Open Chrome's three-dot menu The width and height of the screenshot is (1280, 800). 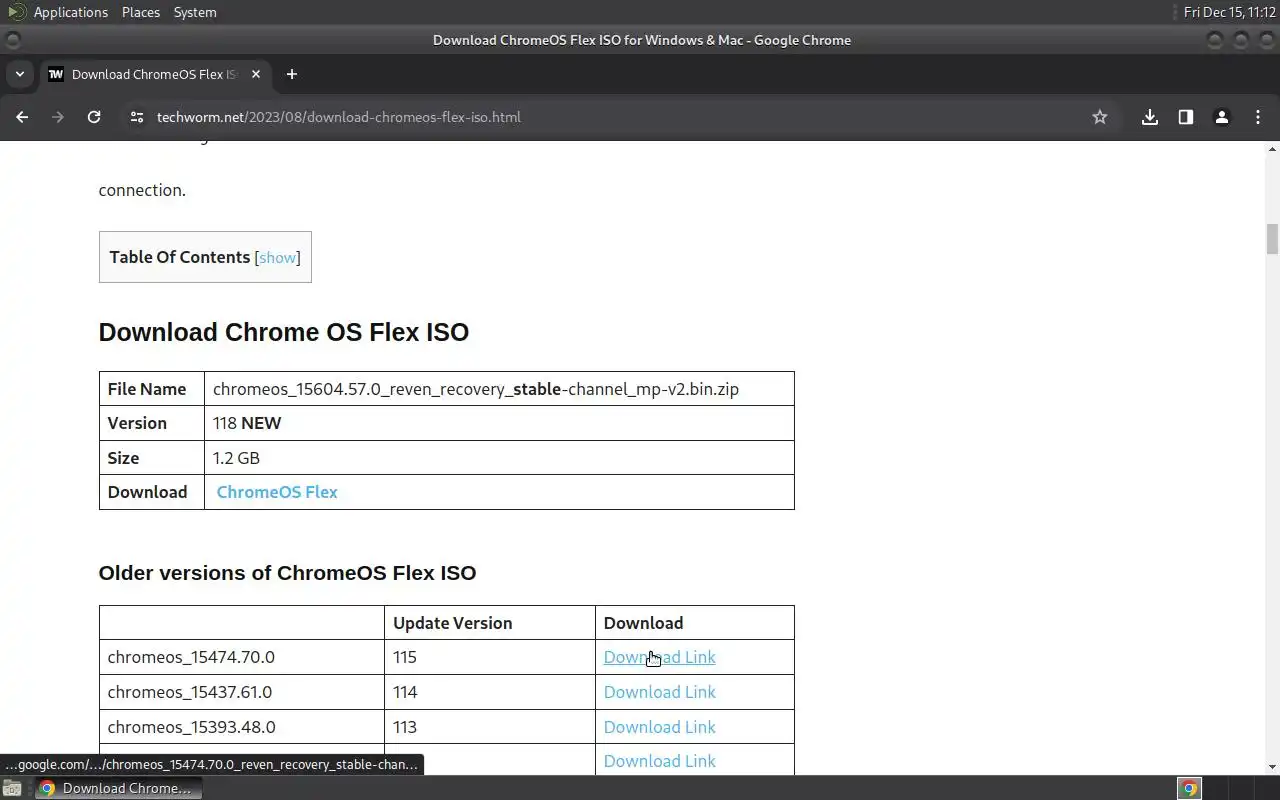[1258, 117]
